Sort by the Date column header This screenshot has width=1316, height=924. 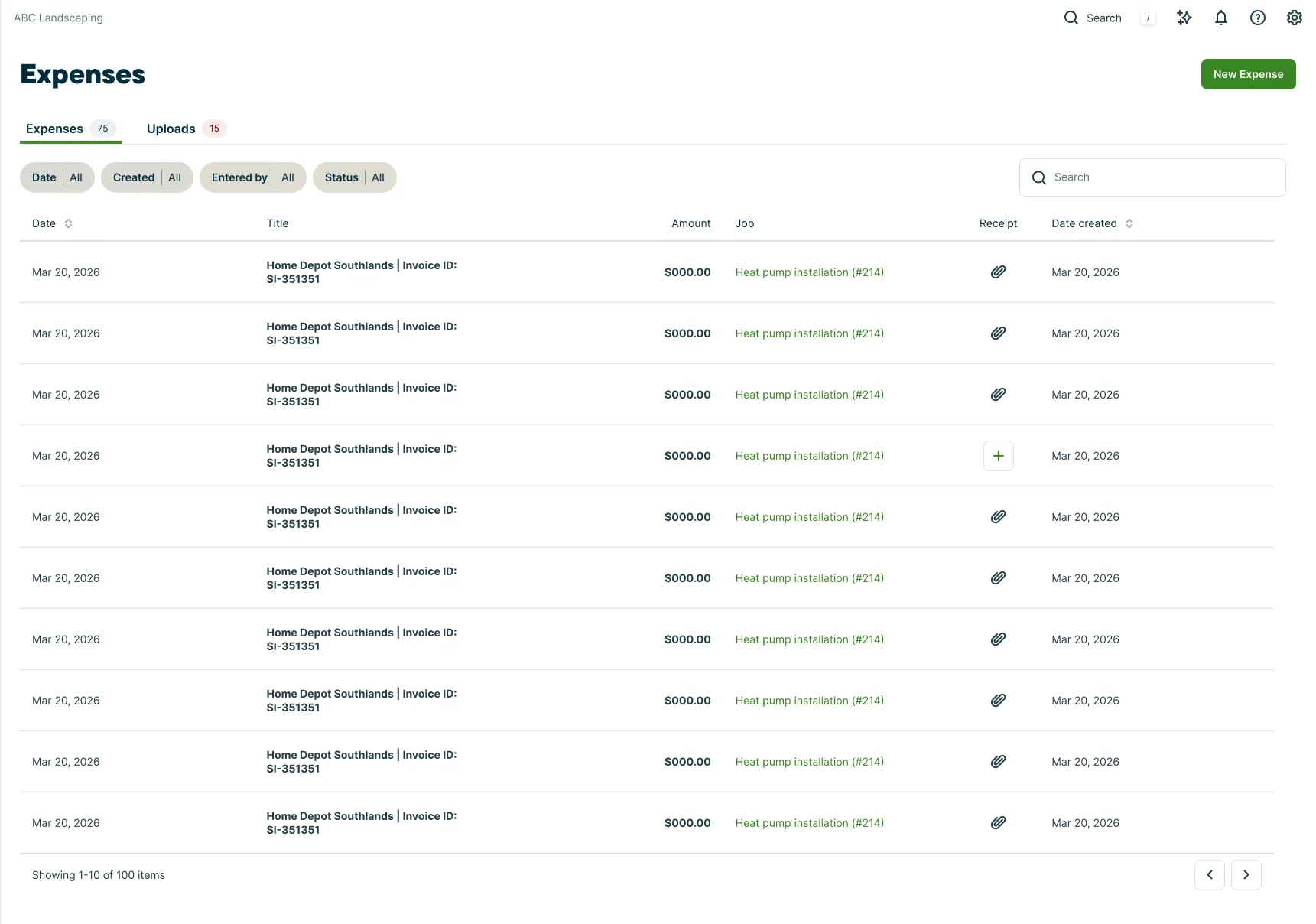52,223
